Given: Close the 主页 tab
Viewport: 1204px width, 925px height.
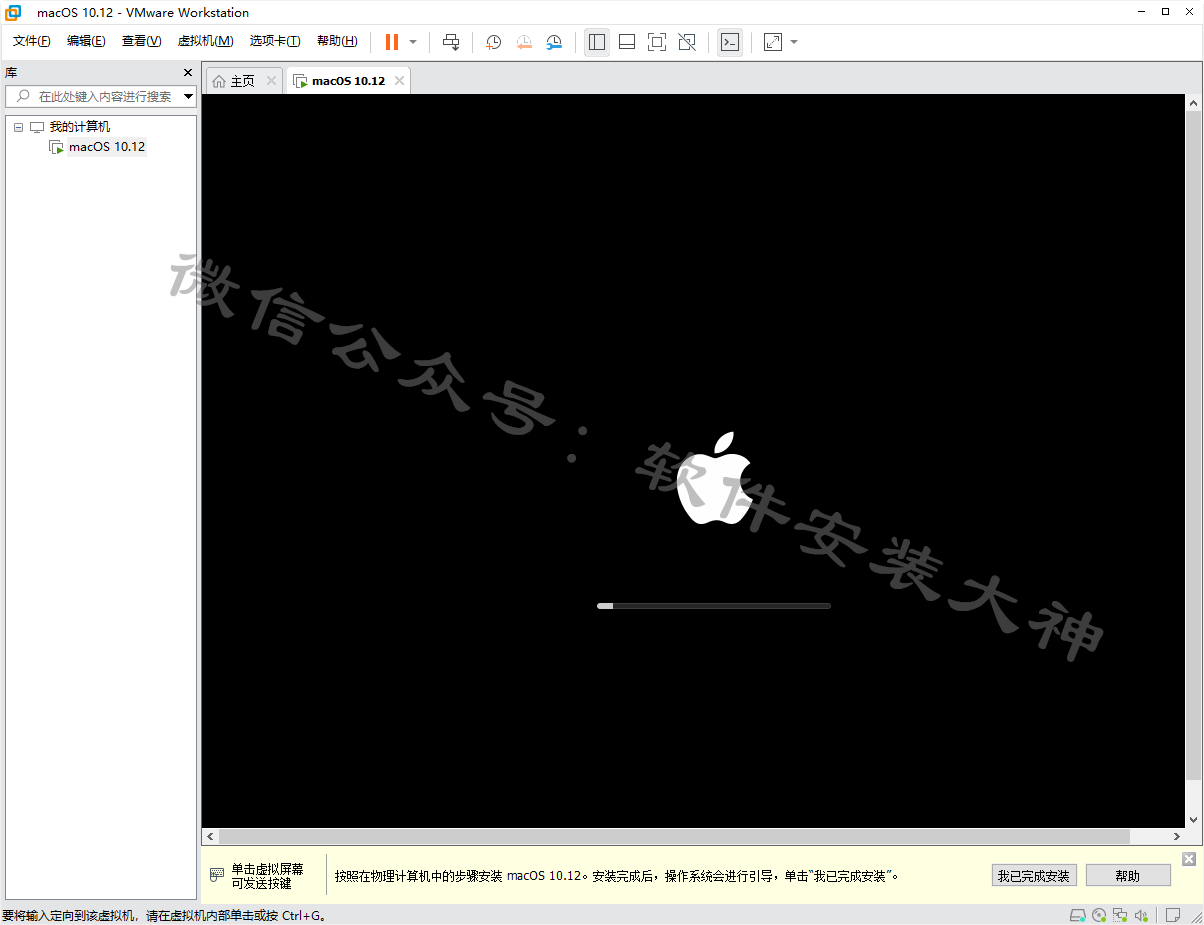Looking at the screenshot, I should [x=271, y=81].
